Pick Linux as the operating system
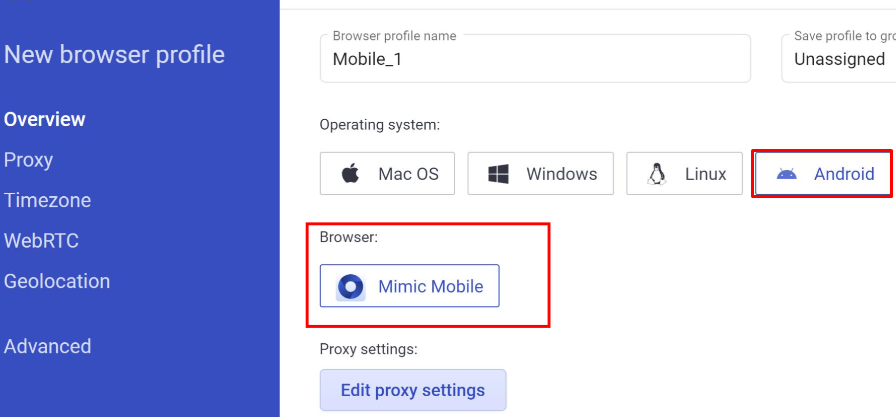Viewport: 896px width, 417px height. click(x=685, y=174)
